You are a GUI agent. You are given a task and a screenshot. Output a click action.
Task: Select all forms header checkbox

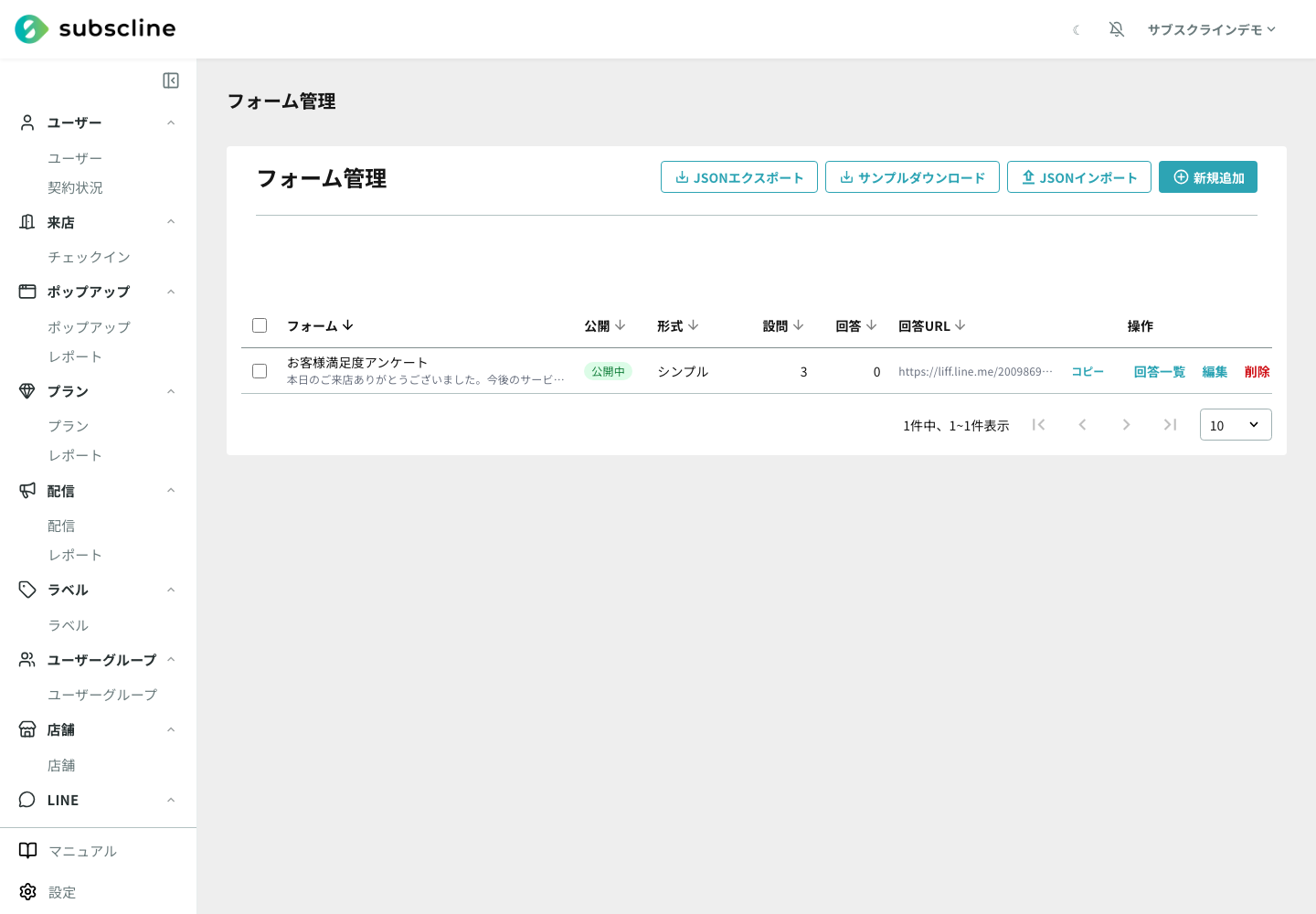click(260, 325)
